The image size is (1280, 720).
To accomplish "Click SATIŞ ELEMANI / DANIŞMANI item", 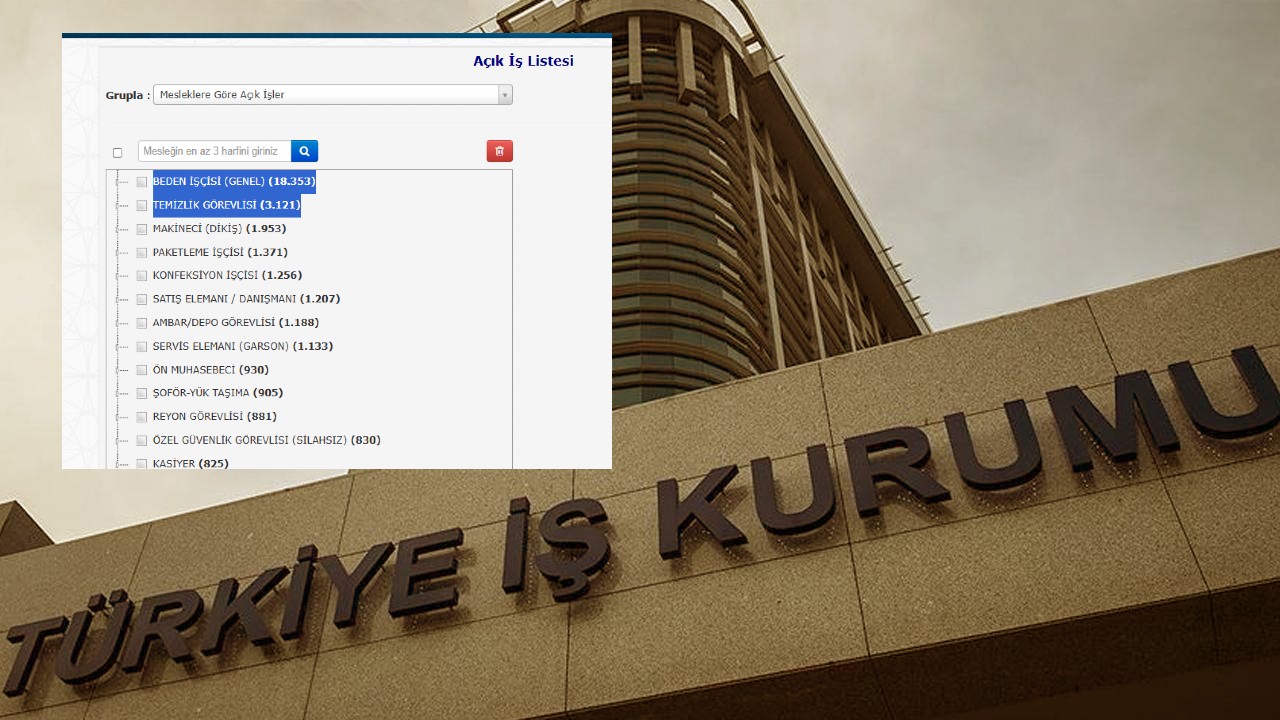I will pyautogui.click(x=245, y=299).
